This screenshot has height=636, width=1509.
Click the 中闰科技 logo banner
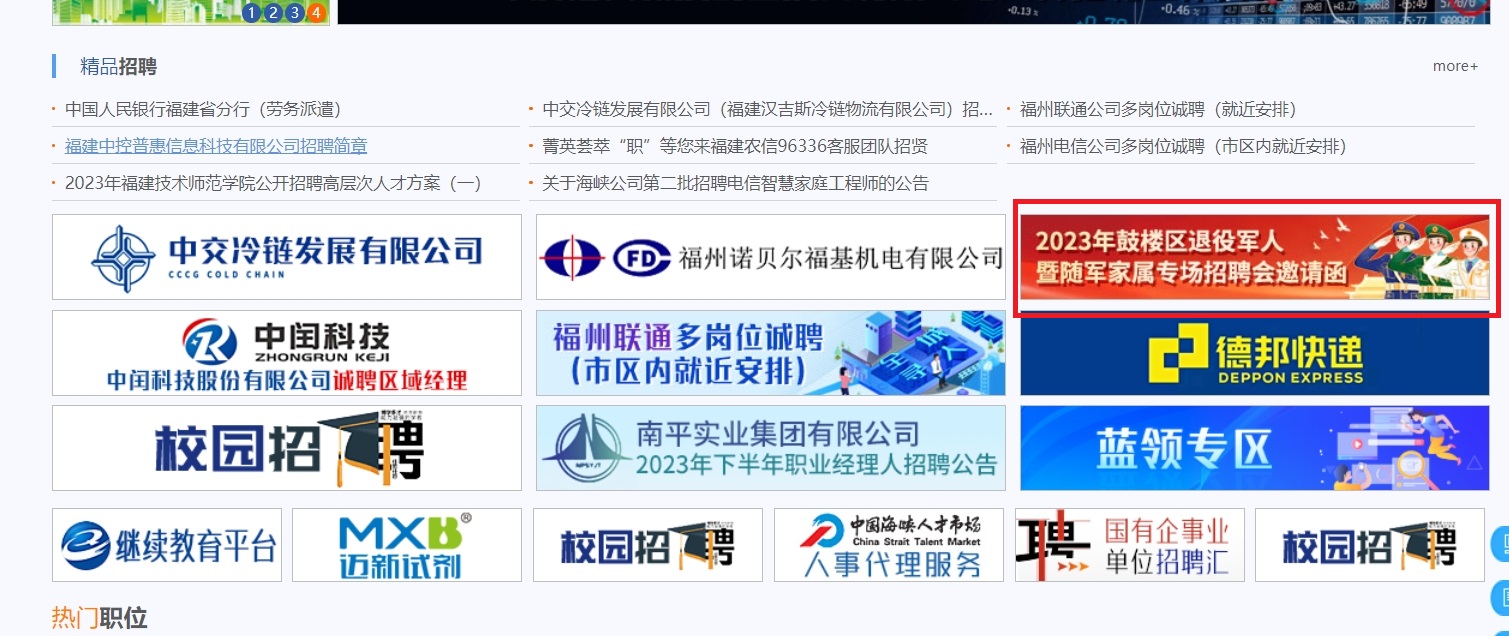pos(287,353)
